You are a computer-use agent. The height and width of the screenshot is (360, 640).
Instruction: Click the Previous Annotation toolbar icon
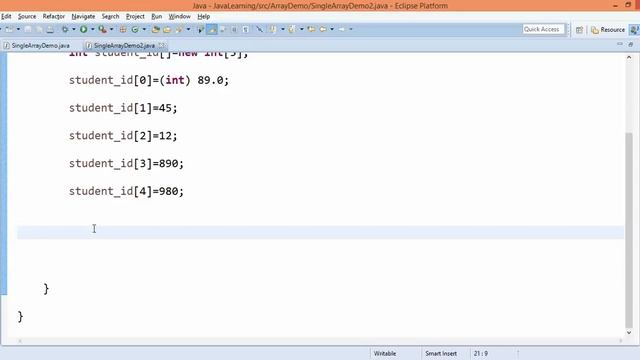tap(292, 29)
